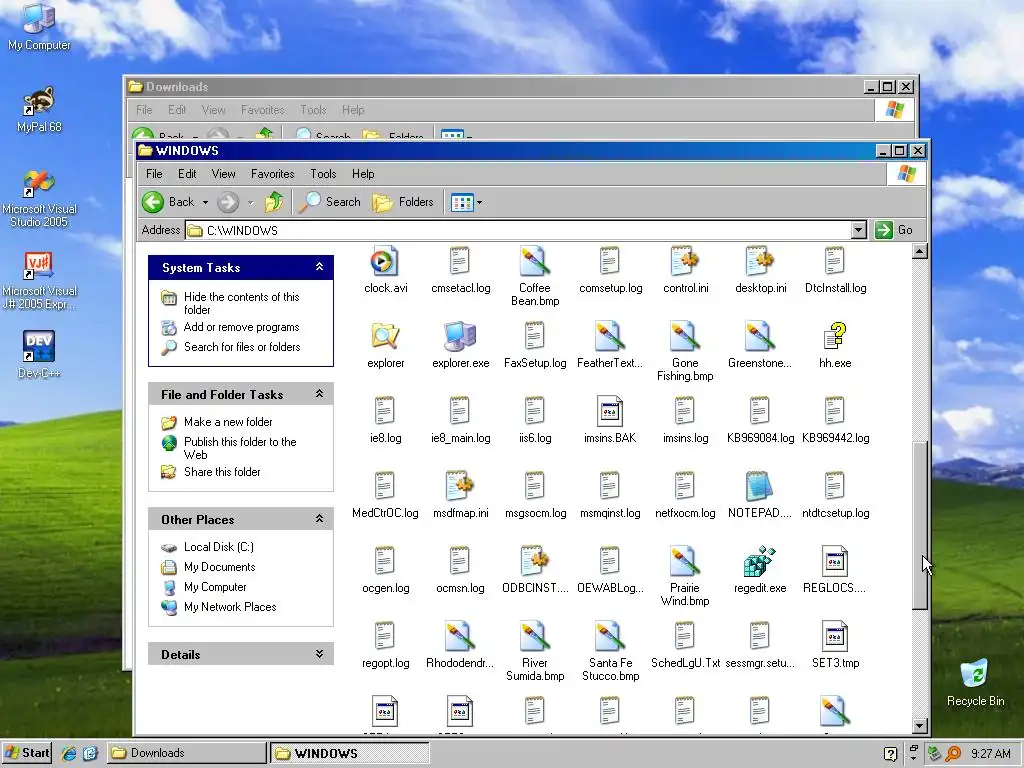The image size is (1024, 768).
Task: Open the Help menu in WINDOWS window
Action: (x=363, y=174)
